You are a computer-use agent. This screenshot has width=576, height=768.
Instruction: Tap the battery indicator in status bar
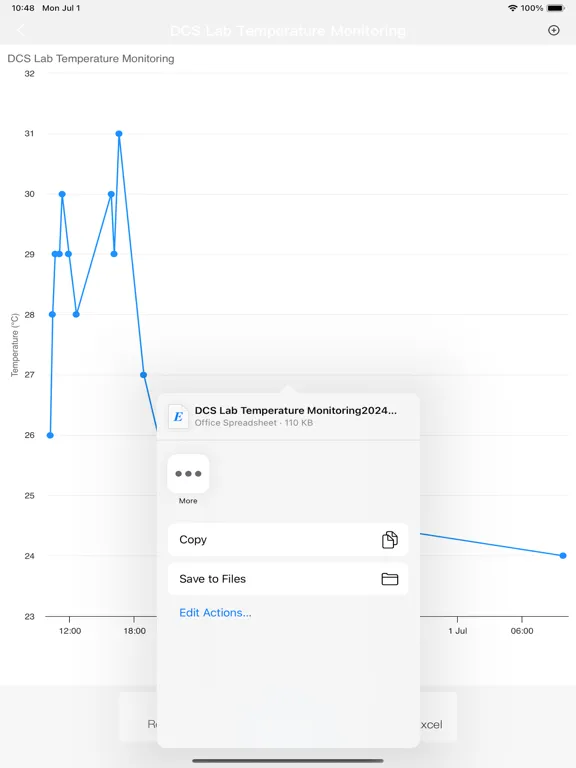coord(556,8)
